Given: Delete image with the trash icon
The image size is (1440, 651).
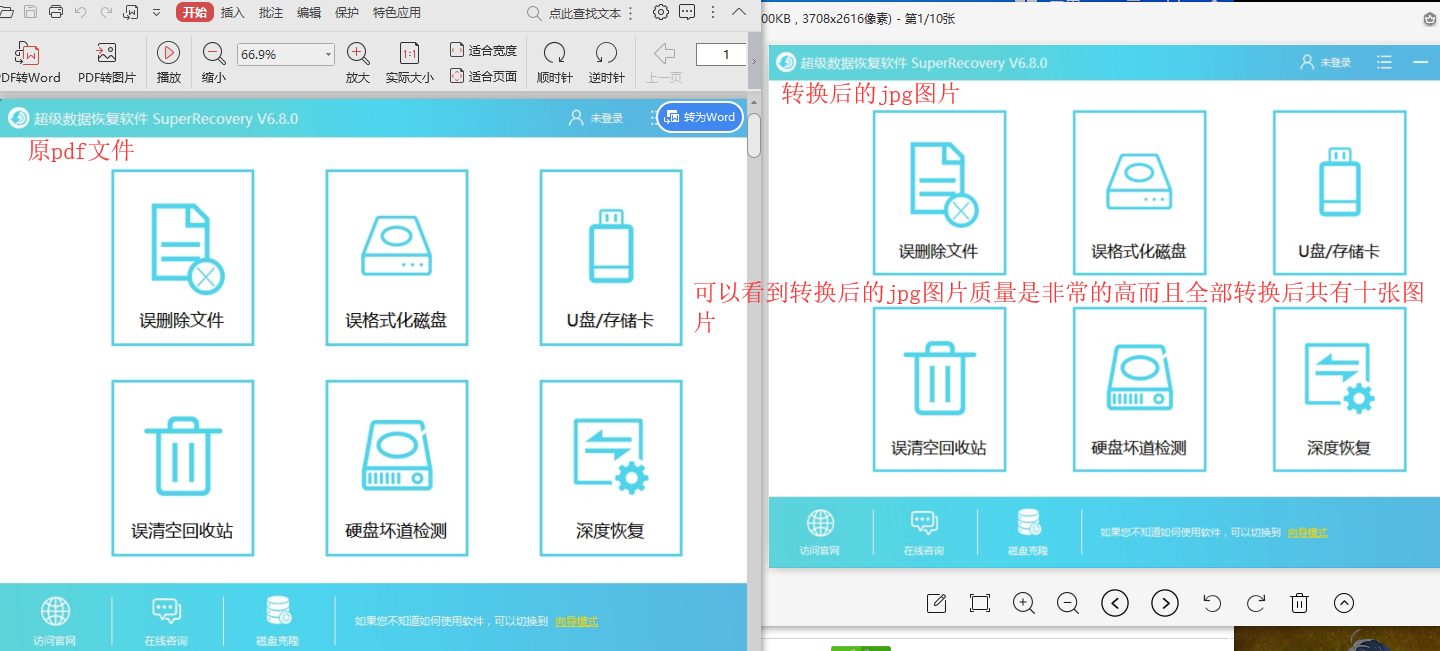Looking at the screenshot, I should tap(1299, 603).
